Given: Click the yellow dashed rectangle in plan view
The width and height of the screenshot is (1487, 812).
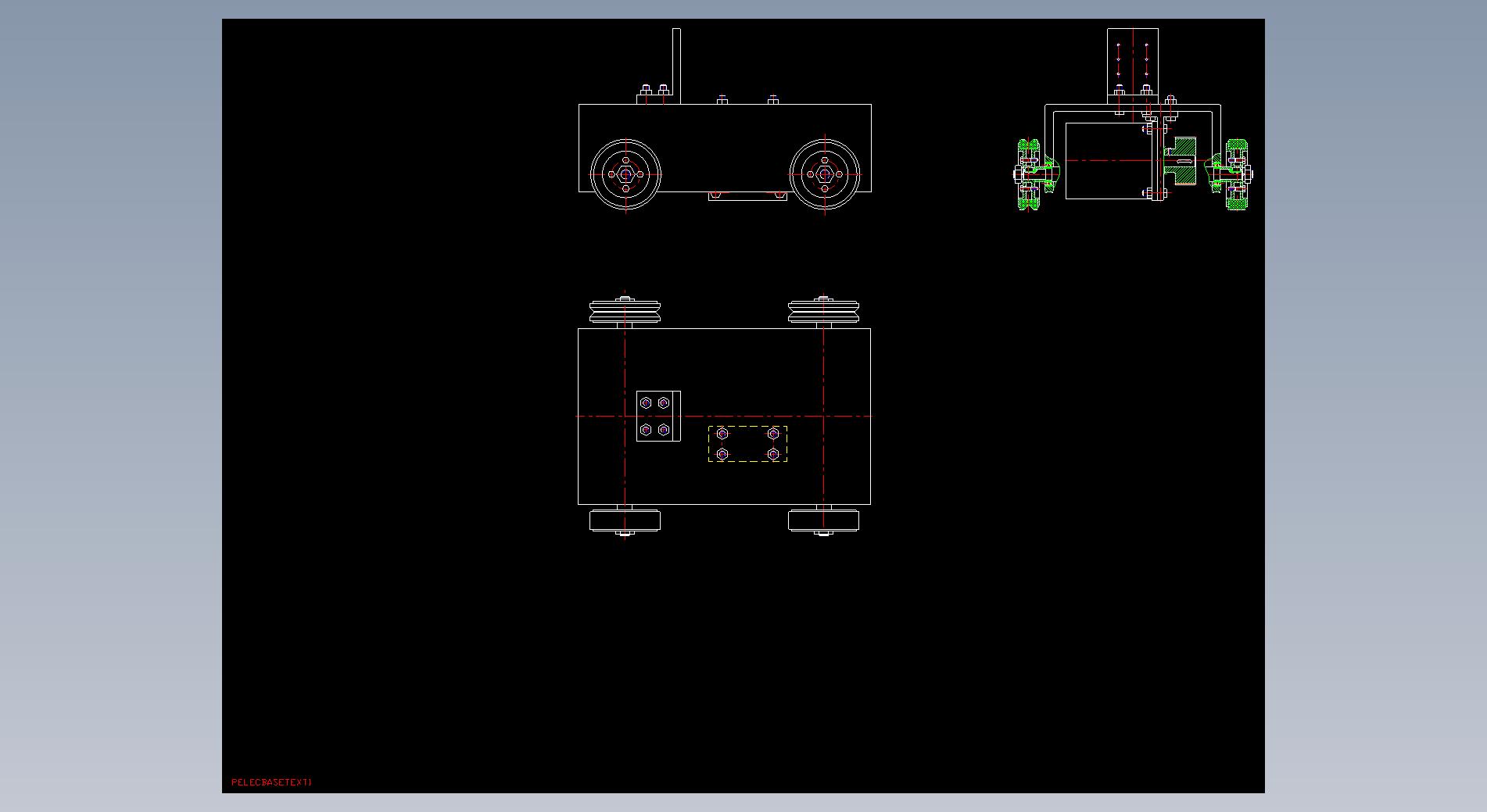Looking at the screenshot, I should click(747, 444).
